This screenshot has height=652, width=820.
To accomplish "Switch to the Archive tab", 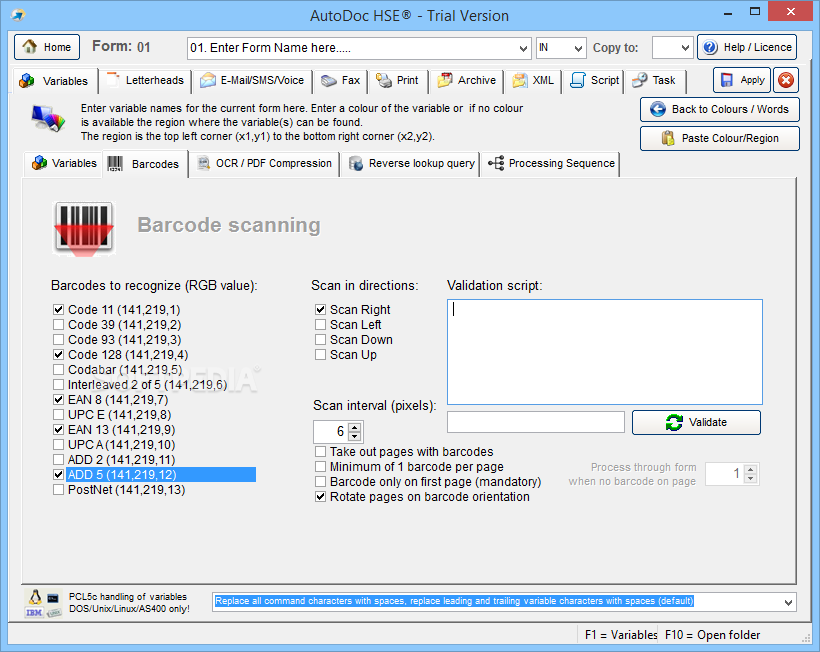I will [x=466, y=81].
